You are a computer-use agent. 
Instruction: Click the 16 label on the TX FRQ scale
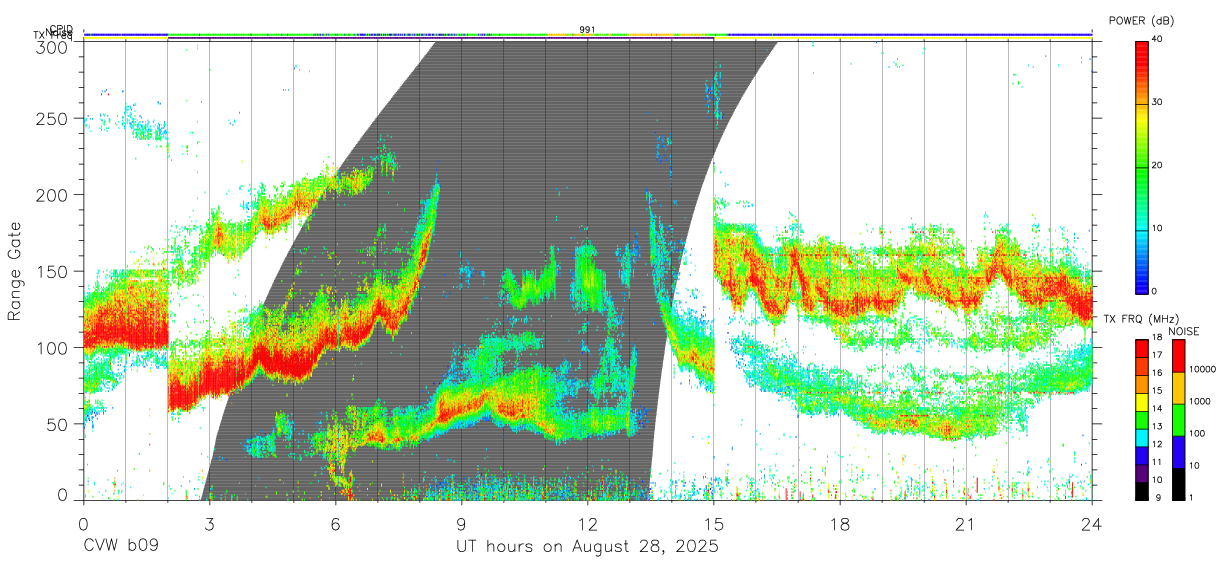coord(1157,373)
